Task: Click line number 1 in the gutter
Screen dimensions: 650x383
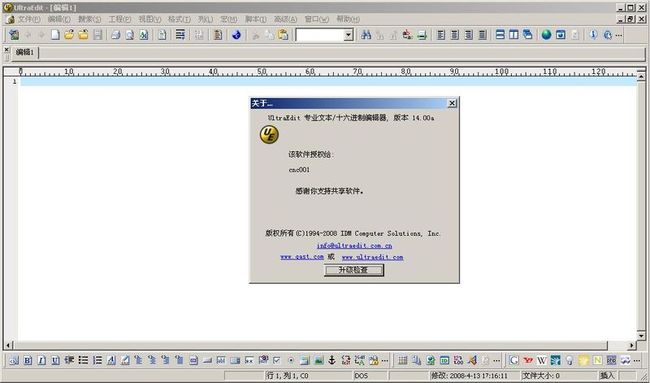Action: (x=15, y=82)
